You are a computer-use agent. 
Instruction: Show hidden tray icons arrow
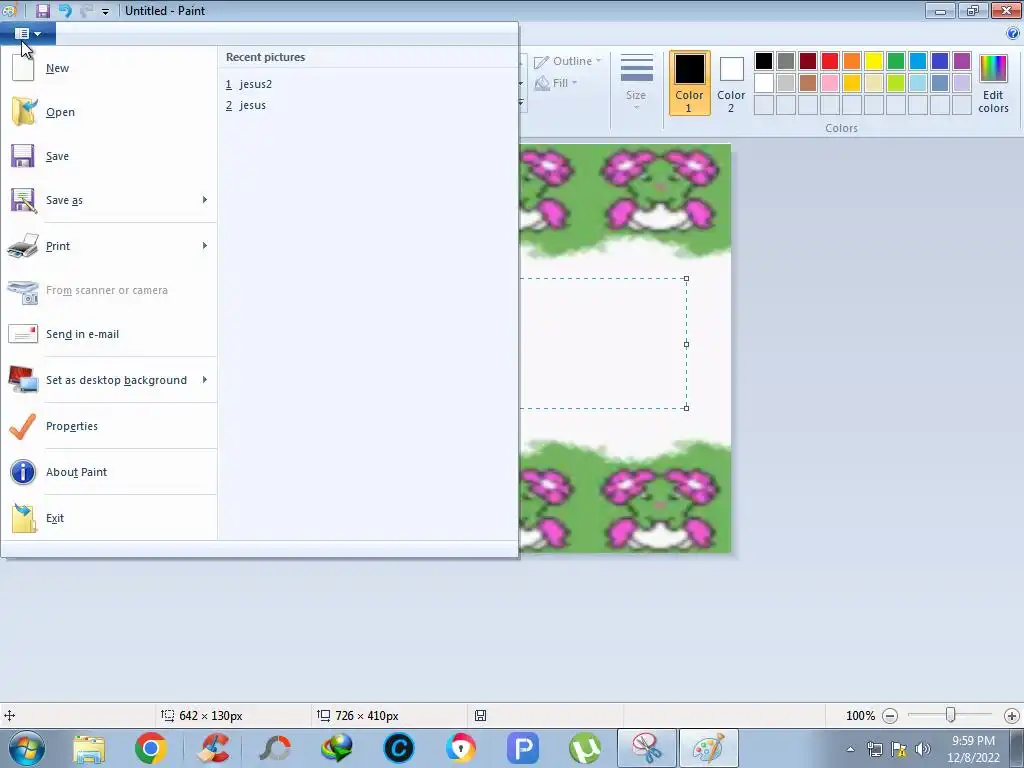click(850, 749)
